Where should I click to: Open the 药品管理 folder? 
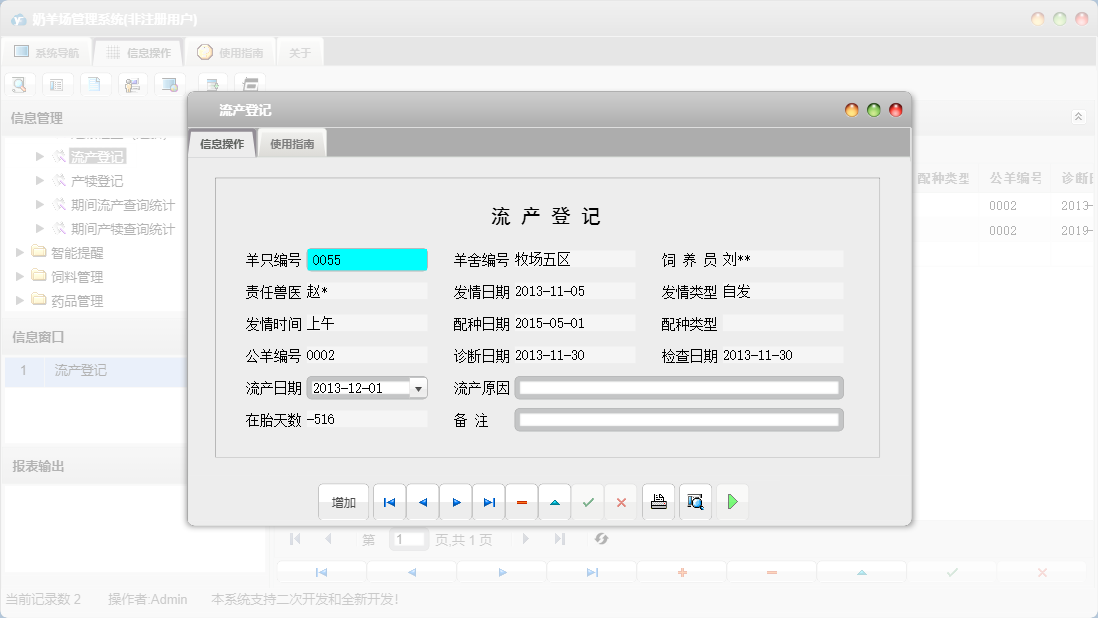point(77,301)
